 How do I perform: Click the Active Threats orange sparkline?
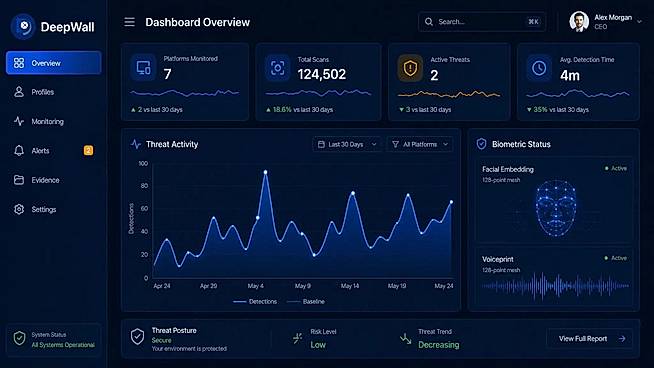449,94
